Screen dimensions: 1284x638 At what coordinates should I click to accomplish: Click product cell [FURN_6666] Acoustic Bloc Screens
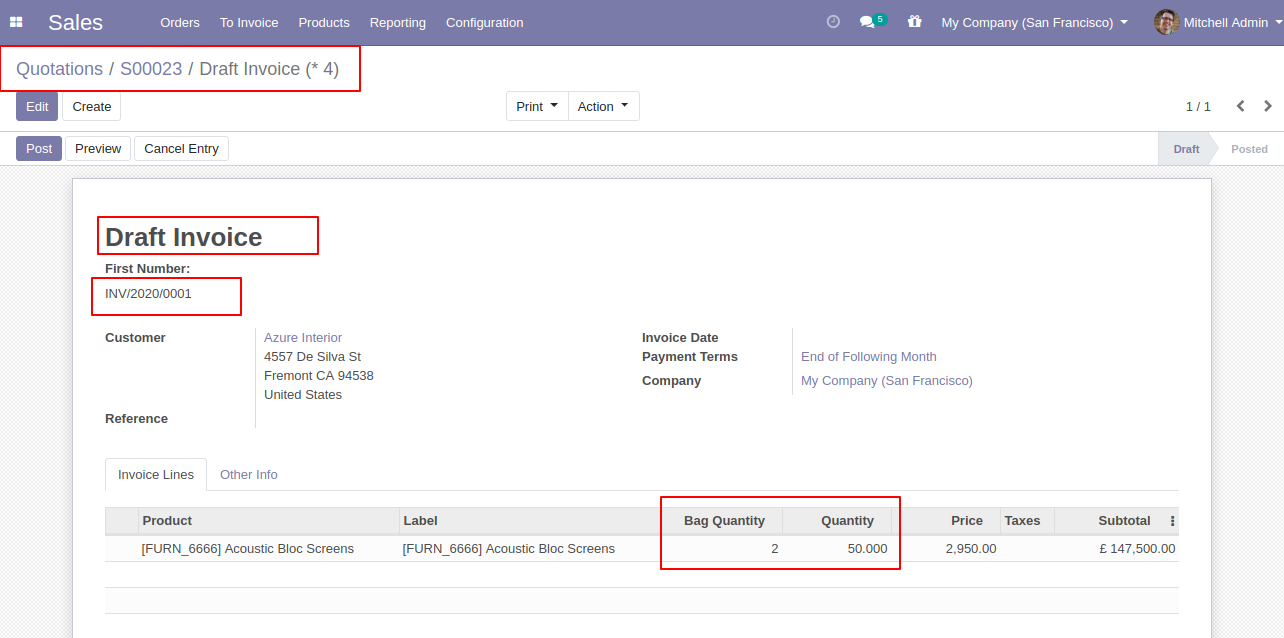[248, 549]
